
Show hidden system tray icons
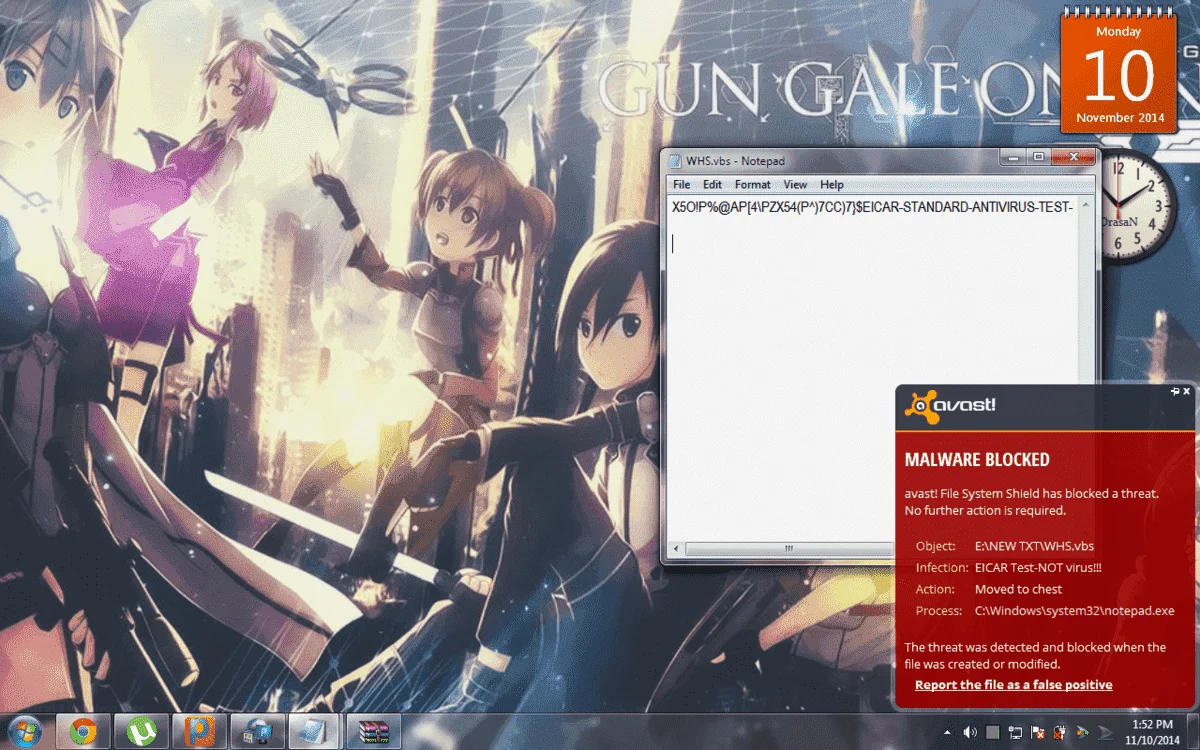(948, 731)
